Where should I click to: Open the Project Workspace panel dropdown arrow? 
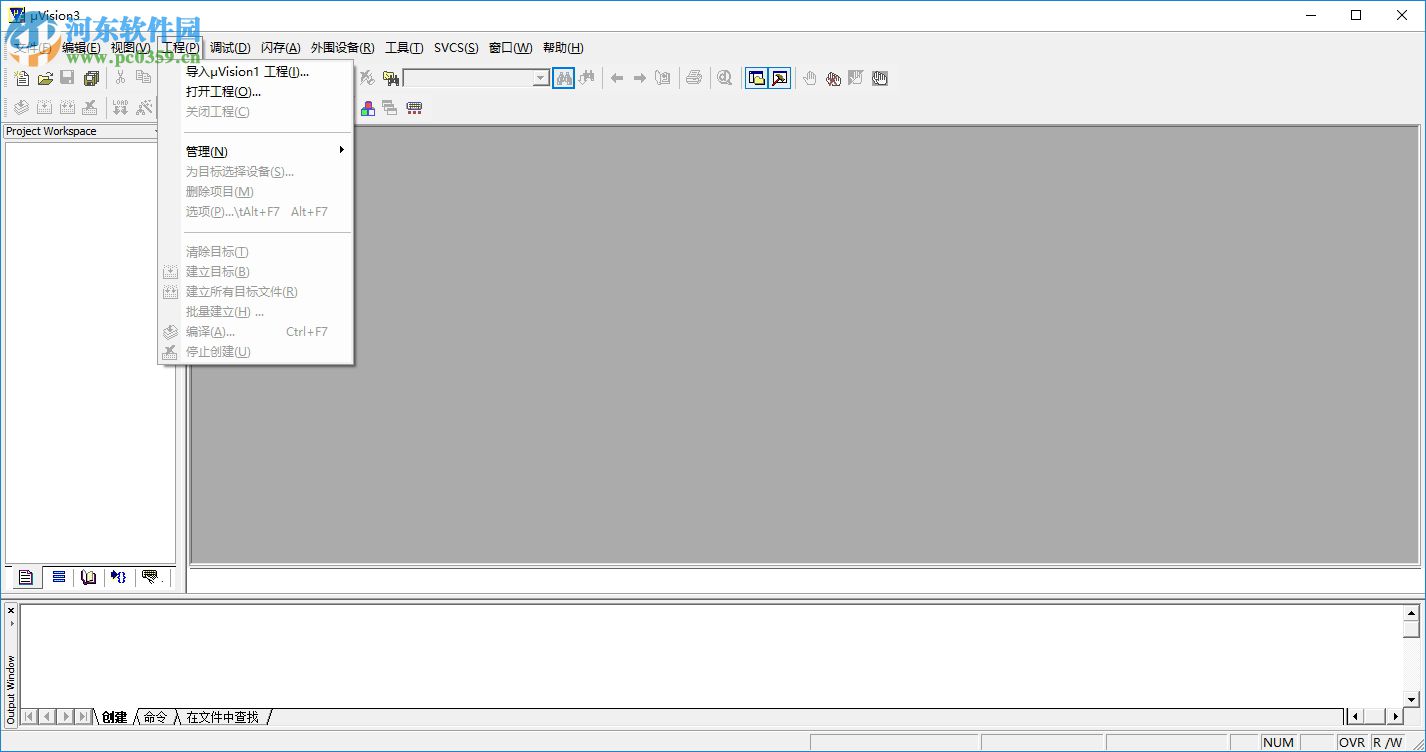[157, 131]
